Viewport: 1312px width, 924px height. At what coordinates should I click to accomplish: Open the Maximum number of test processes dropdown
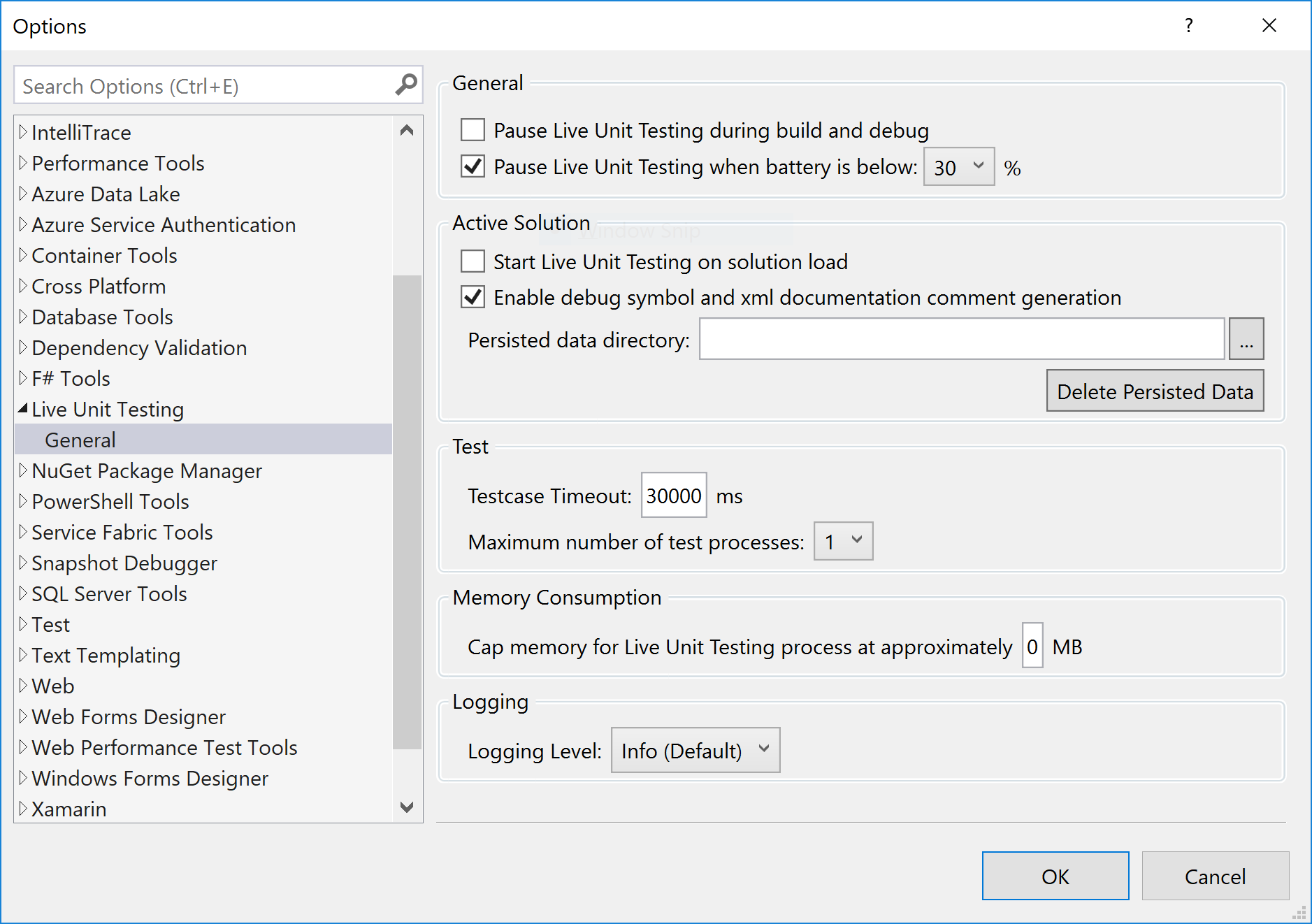pyautogui.click(x=843, y=541)
